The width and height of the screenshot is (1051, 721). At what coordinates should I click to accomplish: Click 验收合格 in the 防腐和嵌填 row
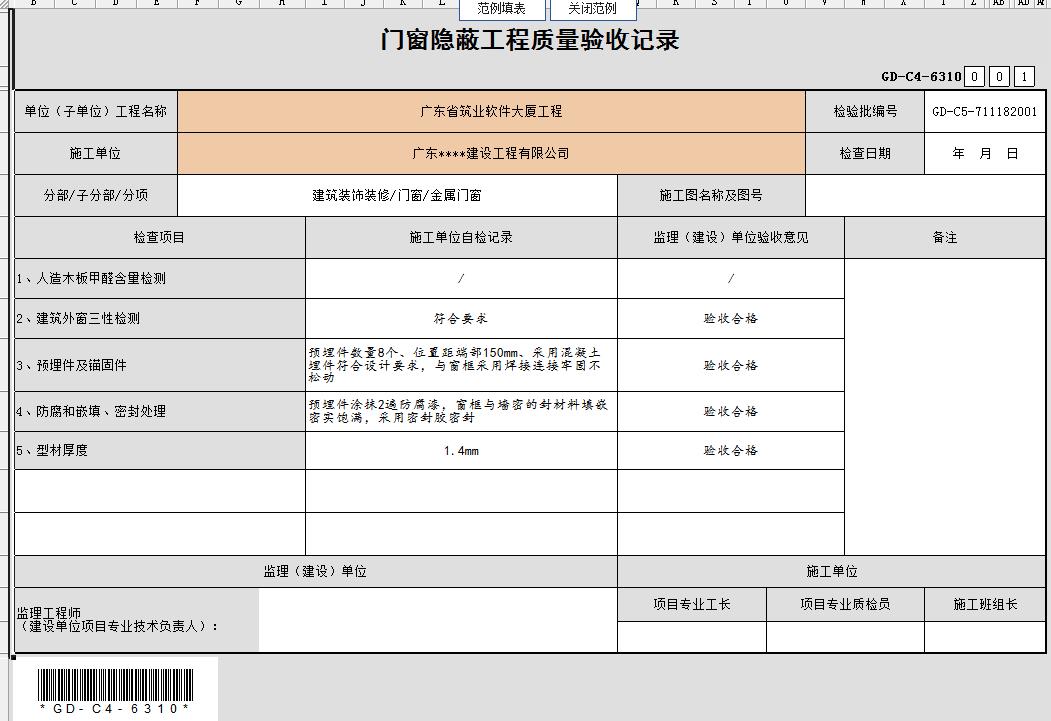point(731,411)
